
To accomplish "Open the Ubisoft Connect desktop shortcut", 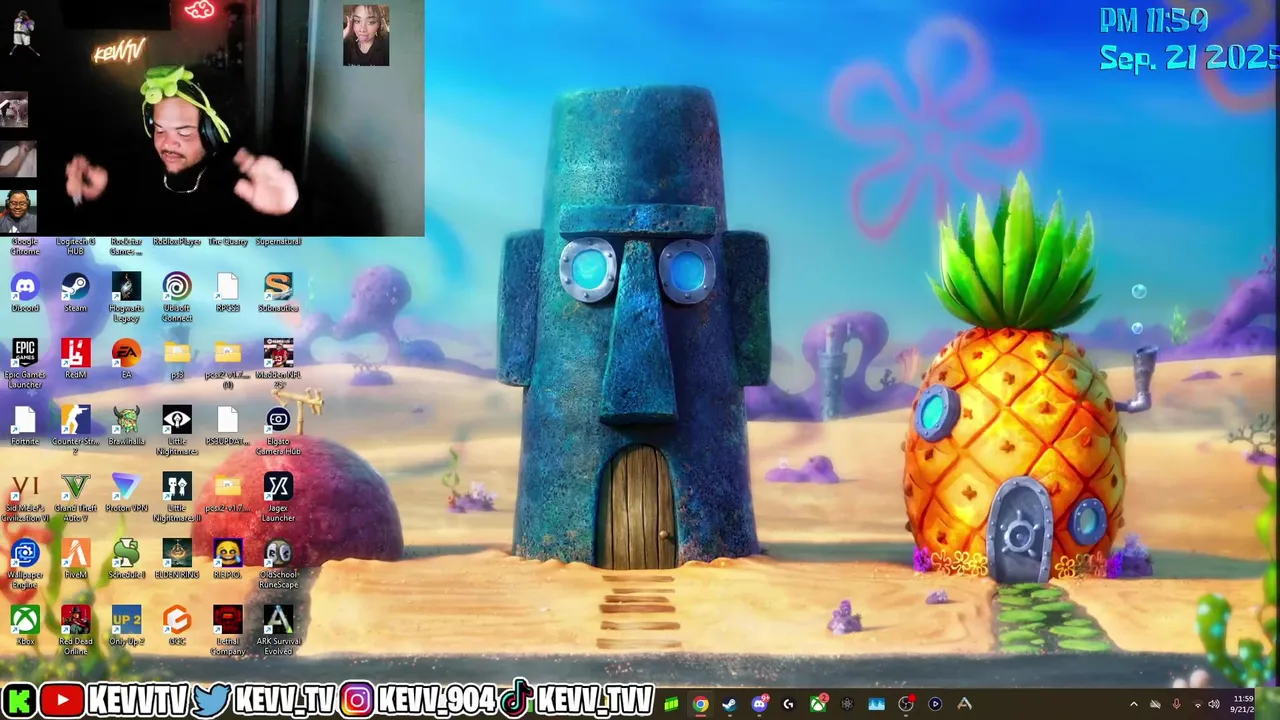I will (177, 297).
